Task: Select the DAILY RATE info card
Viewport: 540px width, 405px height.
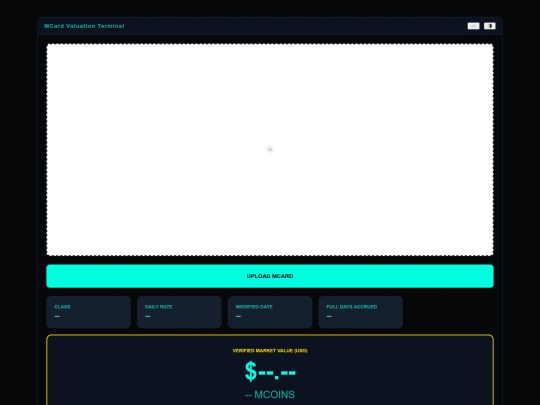Action: [179, 312]
